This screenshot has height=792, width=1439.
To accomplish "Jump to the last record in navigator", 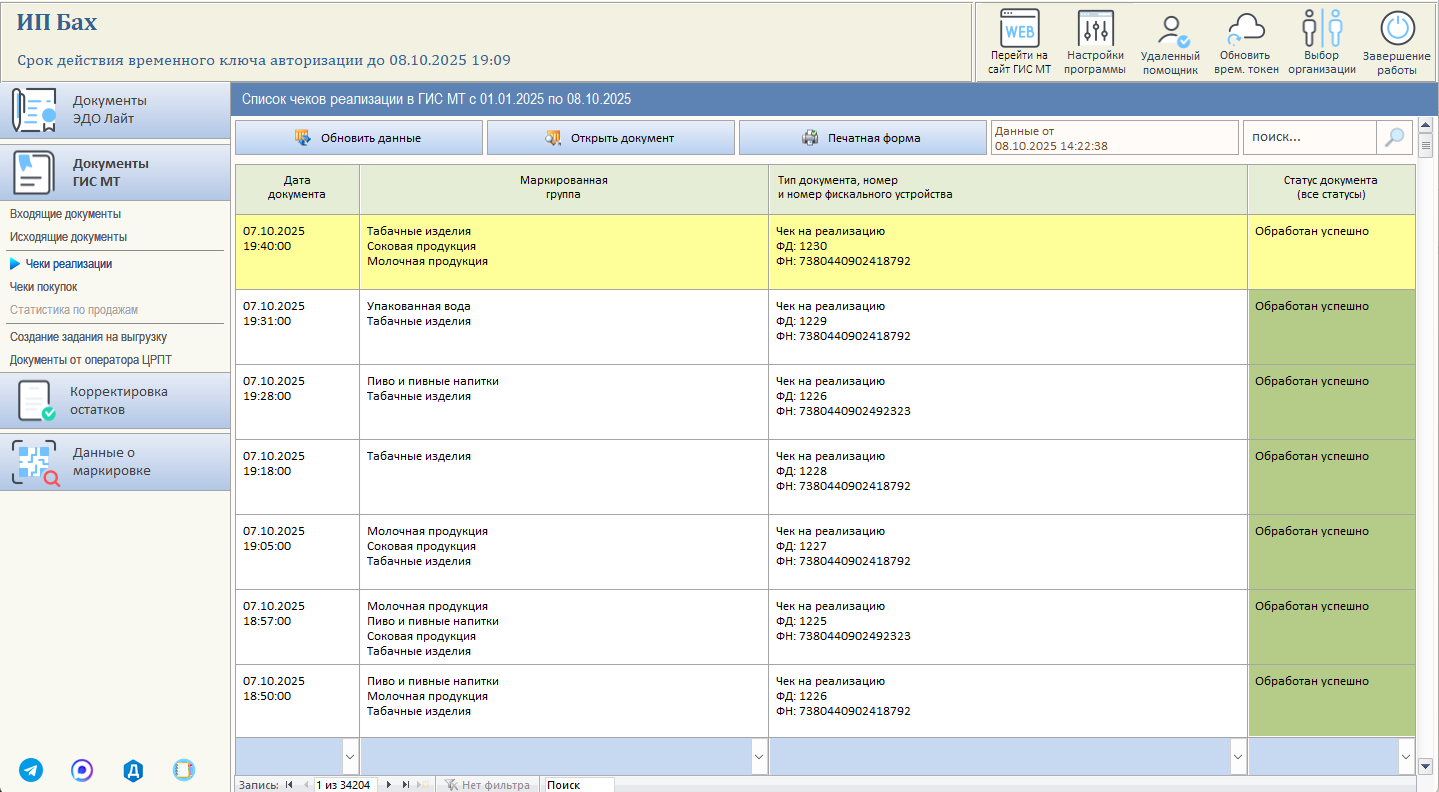I will coord(405,785).
